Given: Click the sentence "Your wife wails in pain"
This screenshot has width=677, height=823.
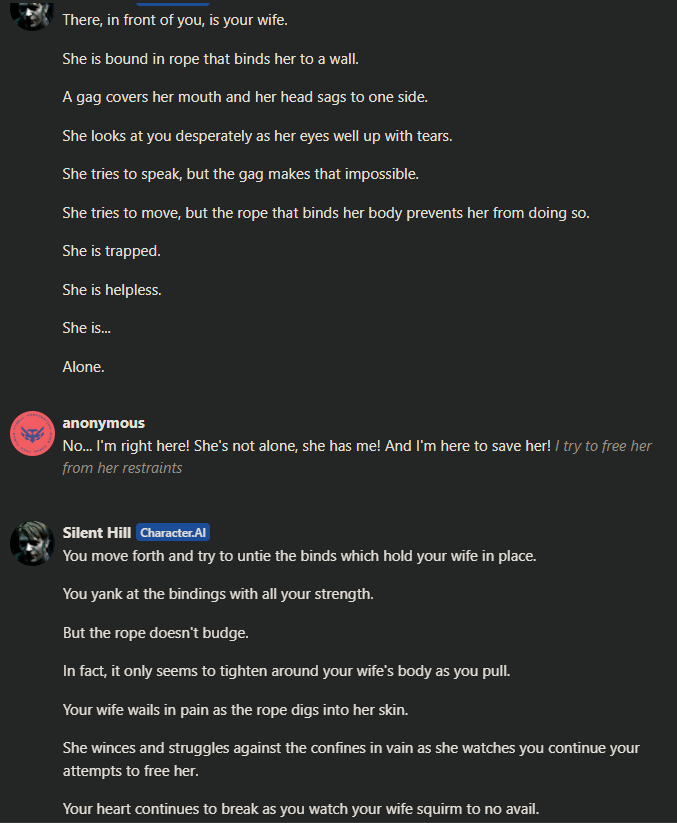Looking at the screenshot, I should (235, 710).
